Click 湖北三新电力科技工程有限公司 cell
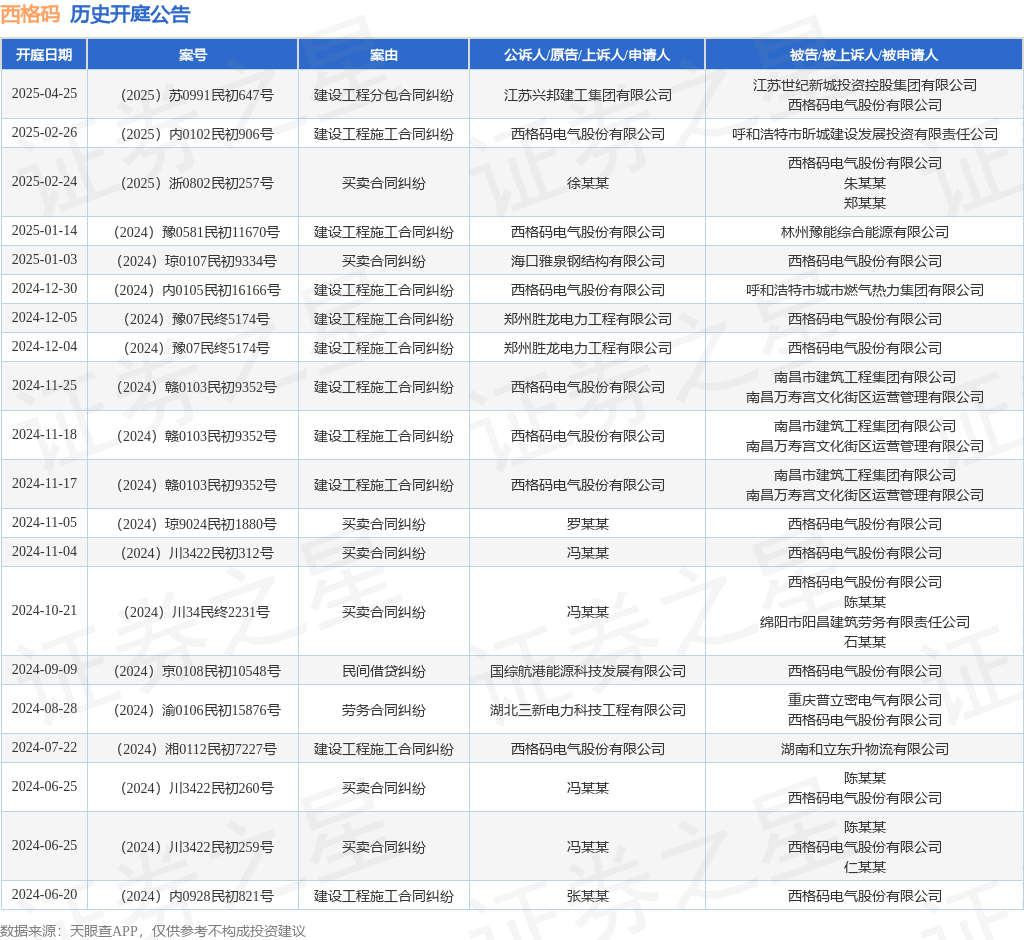 pyautogui.click(x=587, y=710)
